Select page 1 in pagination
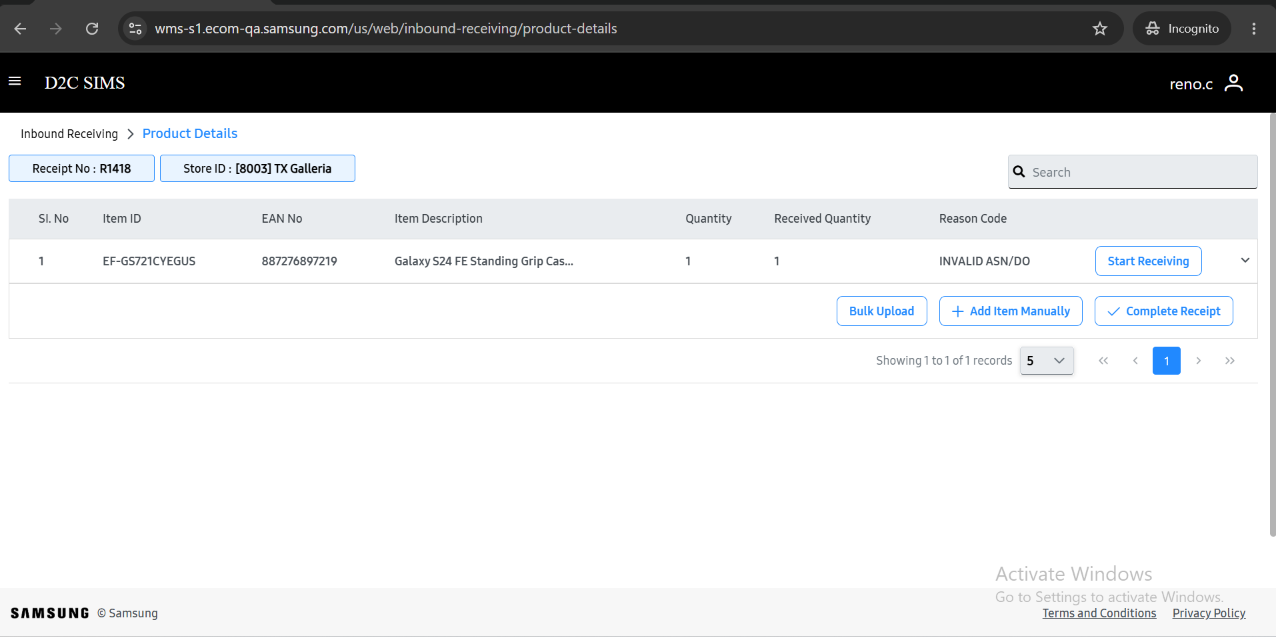1276x637 pixels. 1167,361
